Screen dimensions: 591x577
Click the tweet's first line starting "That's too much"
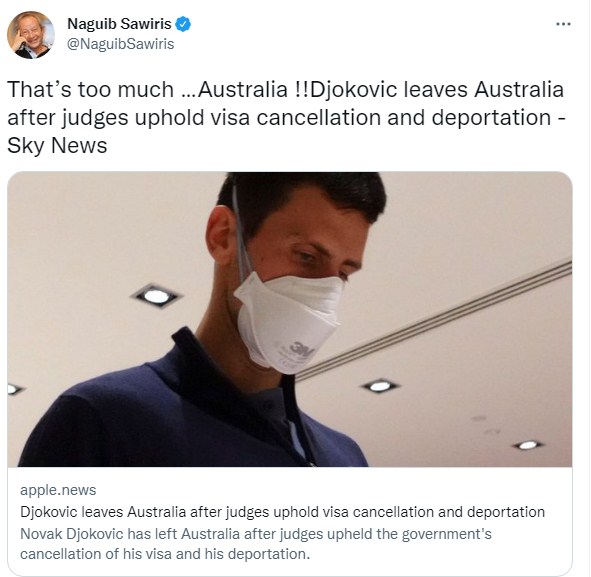coord(285,90)
